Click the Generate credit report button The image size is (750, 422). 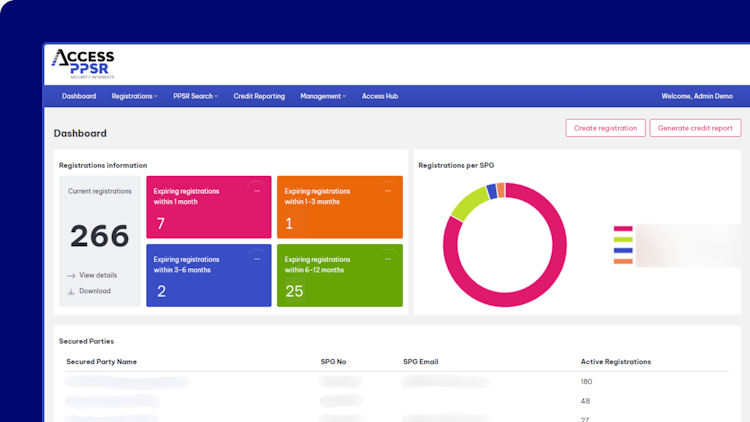coord(695,128)
